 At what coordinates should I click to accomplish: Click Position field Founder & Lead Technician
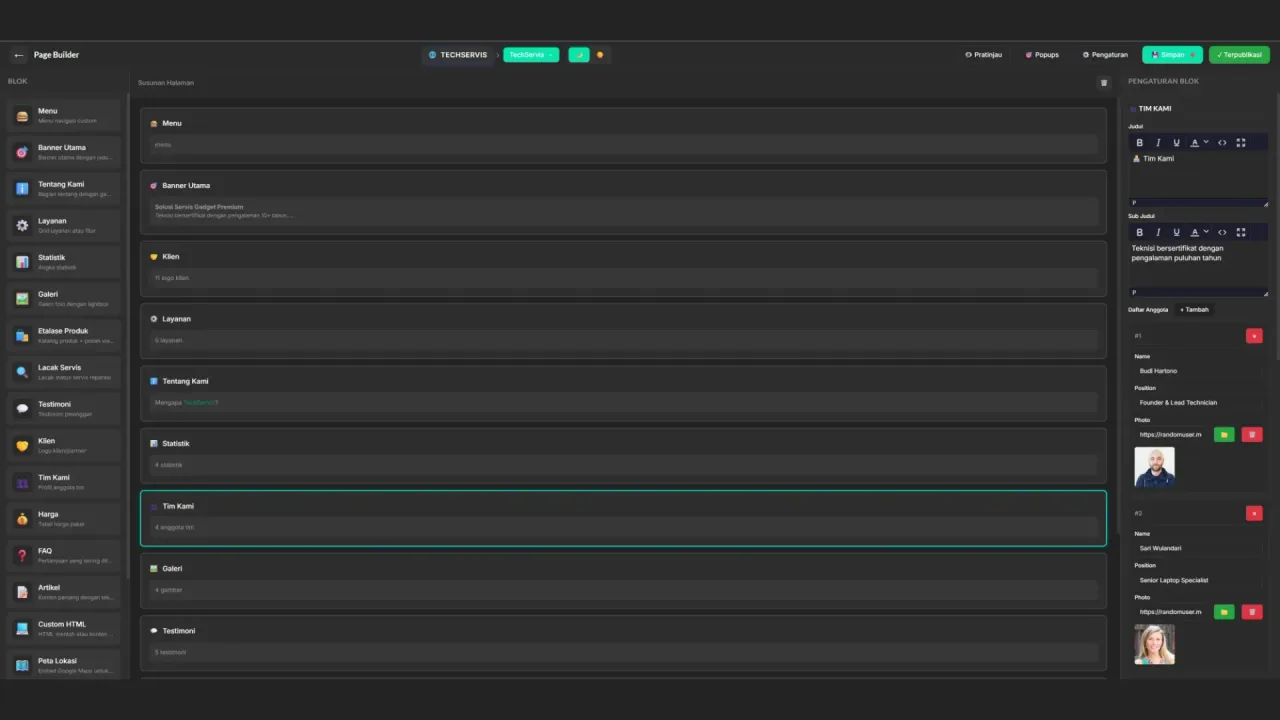[x=1198, y=403]
